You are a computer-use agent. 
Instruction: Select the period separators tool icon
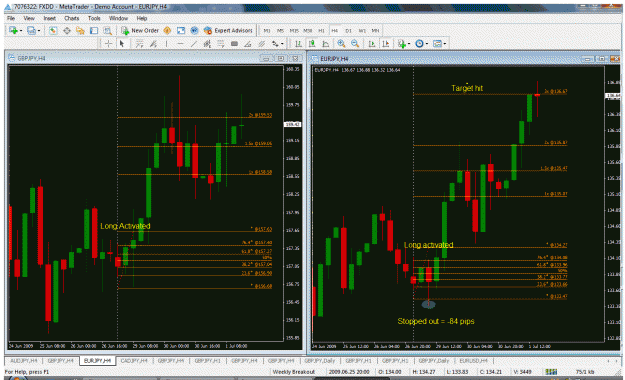pyautogui.click(x=139, y=44)
